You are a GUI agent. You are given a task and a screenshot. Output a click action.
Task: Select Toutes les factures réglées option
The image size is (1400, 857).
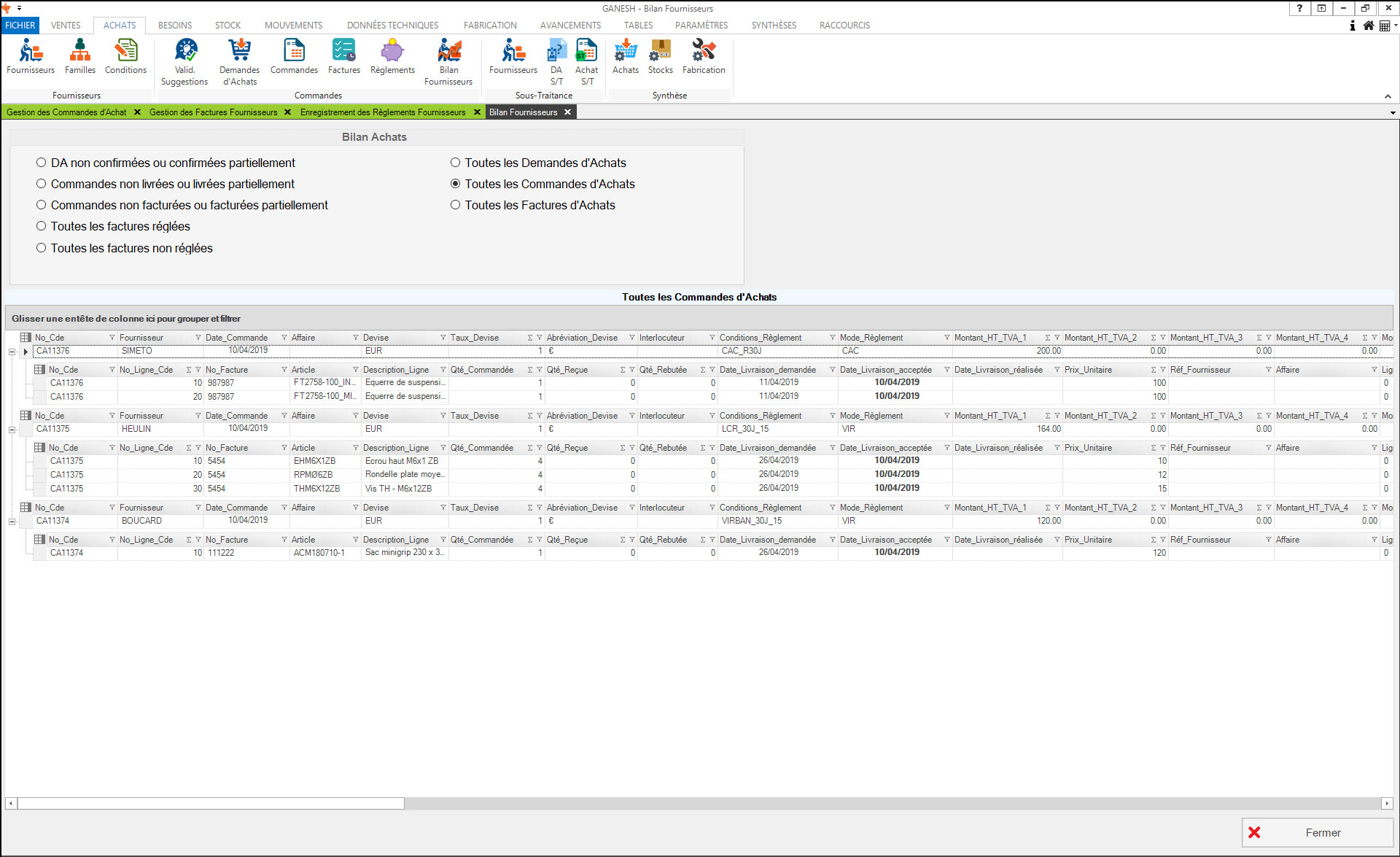click(42, 226)
